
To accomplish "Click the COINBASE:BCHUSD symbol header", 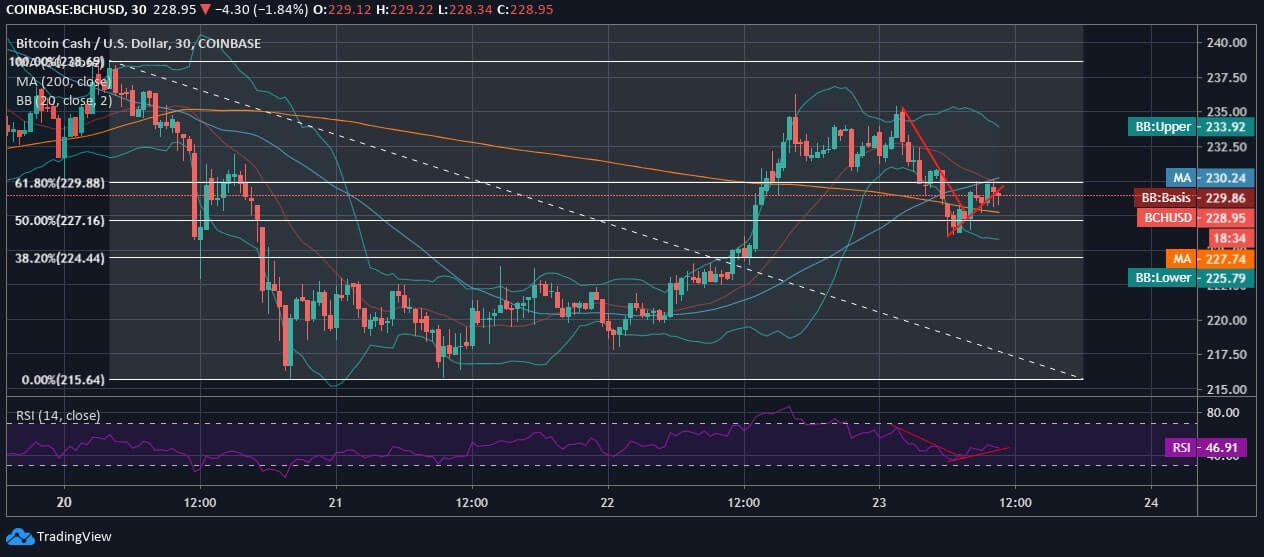I will [x=63, y=10].
